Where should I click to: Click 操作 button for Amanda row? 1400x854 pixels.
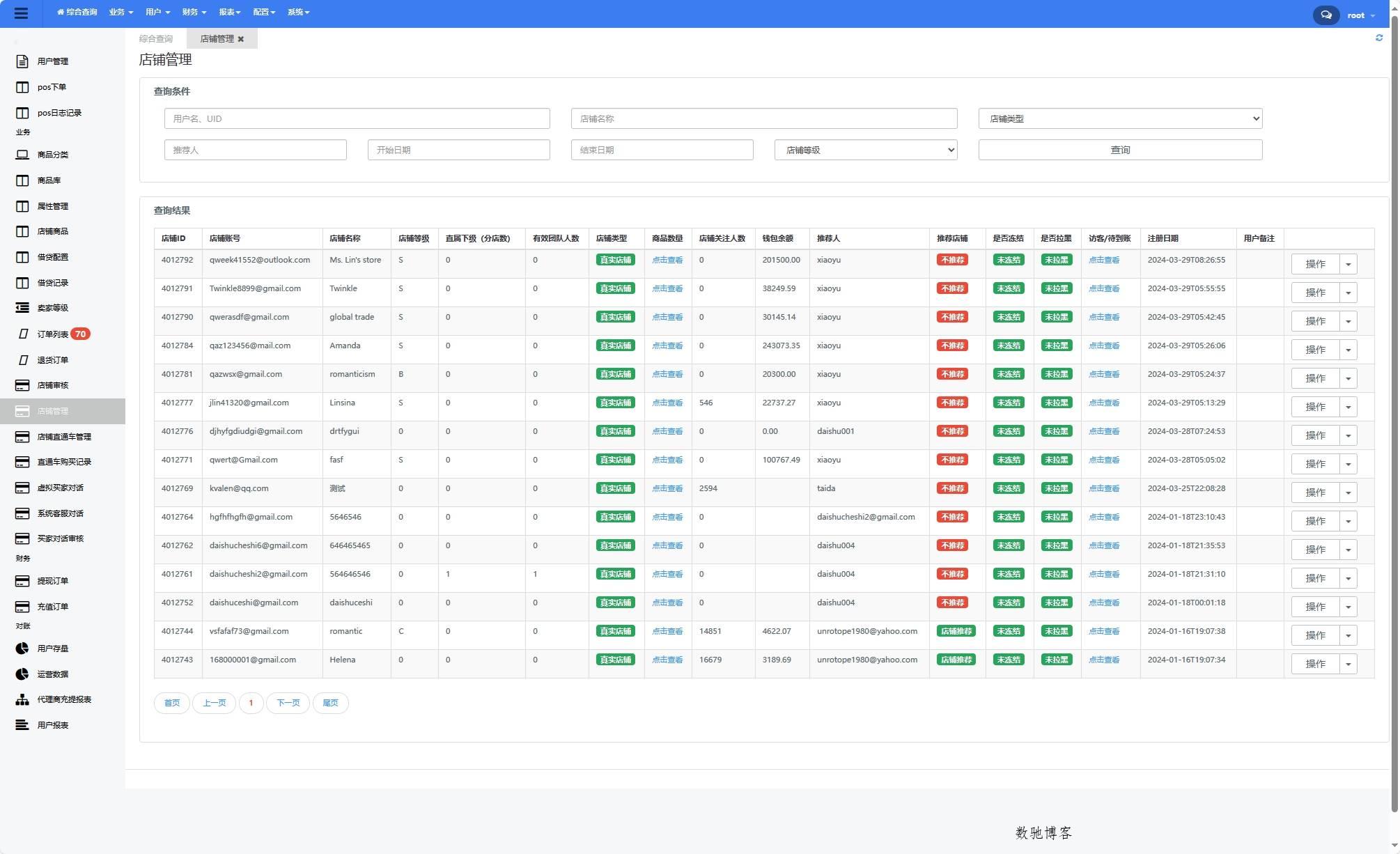click(x=1315, y=350)
